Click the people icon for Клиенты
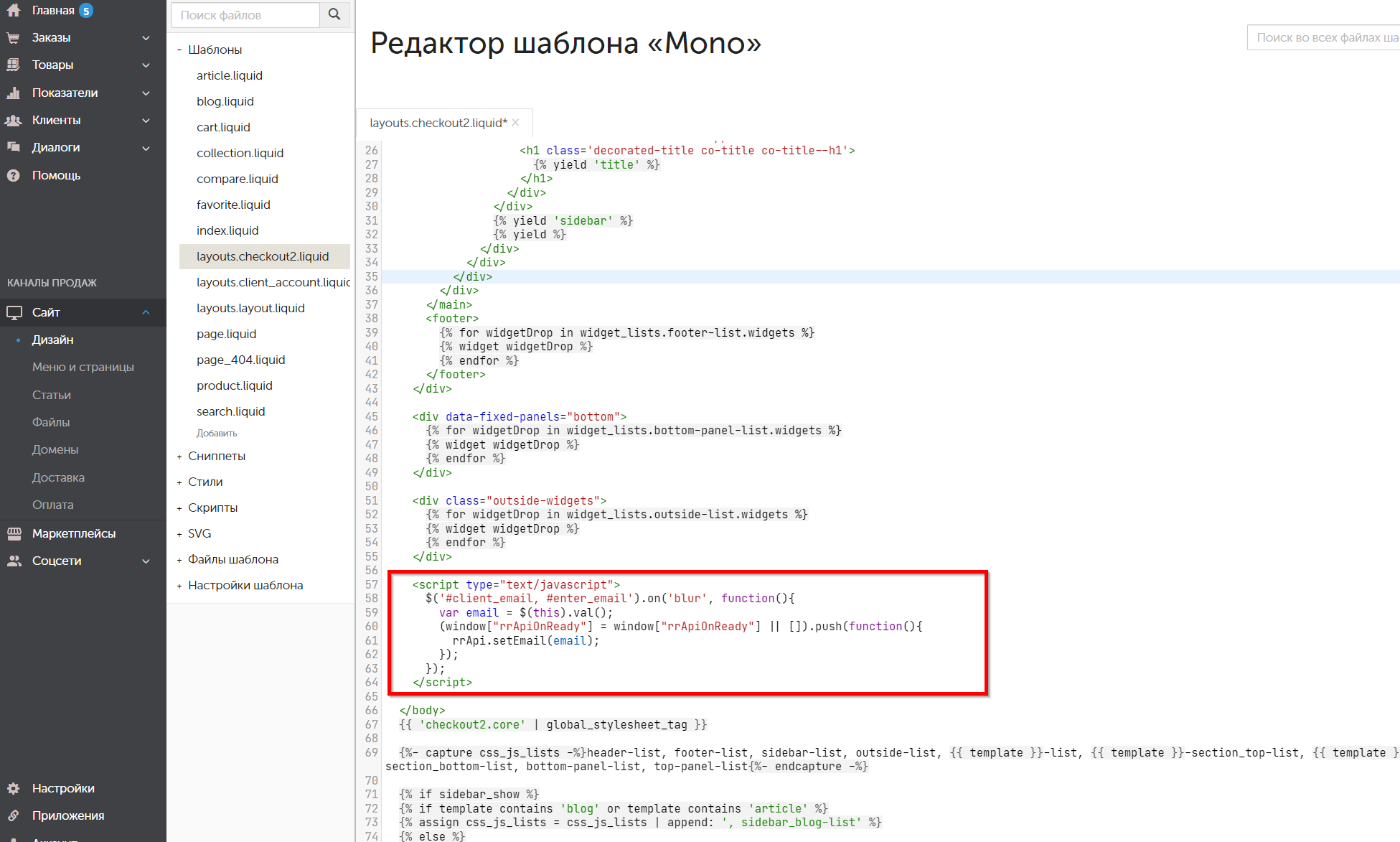Screen dimensions: 1400x842 [x=13, y=121]
